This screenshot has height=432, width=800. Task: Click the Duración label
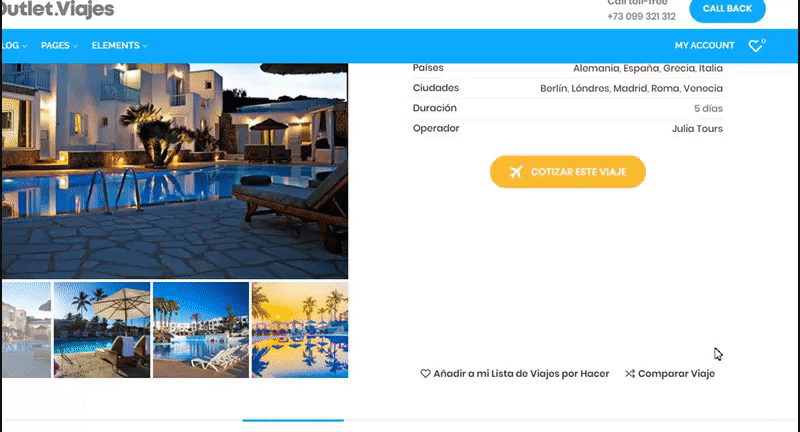click(x=435, y=108)
